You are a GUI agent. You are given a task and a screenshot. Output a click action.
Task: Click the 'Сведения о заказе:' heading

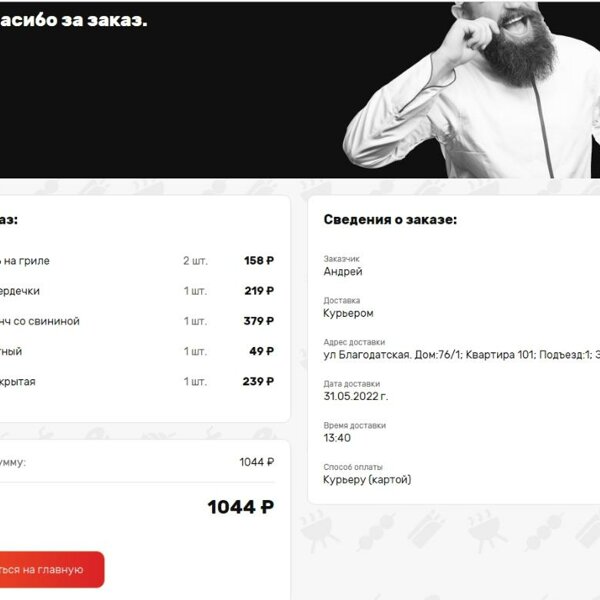tap(390, 219)
